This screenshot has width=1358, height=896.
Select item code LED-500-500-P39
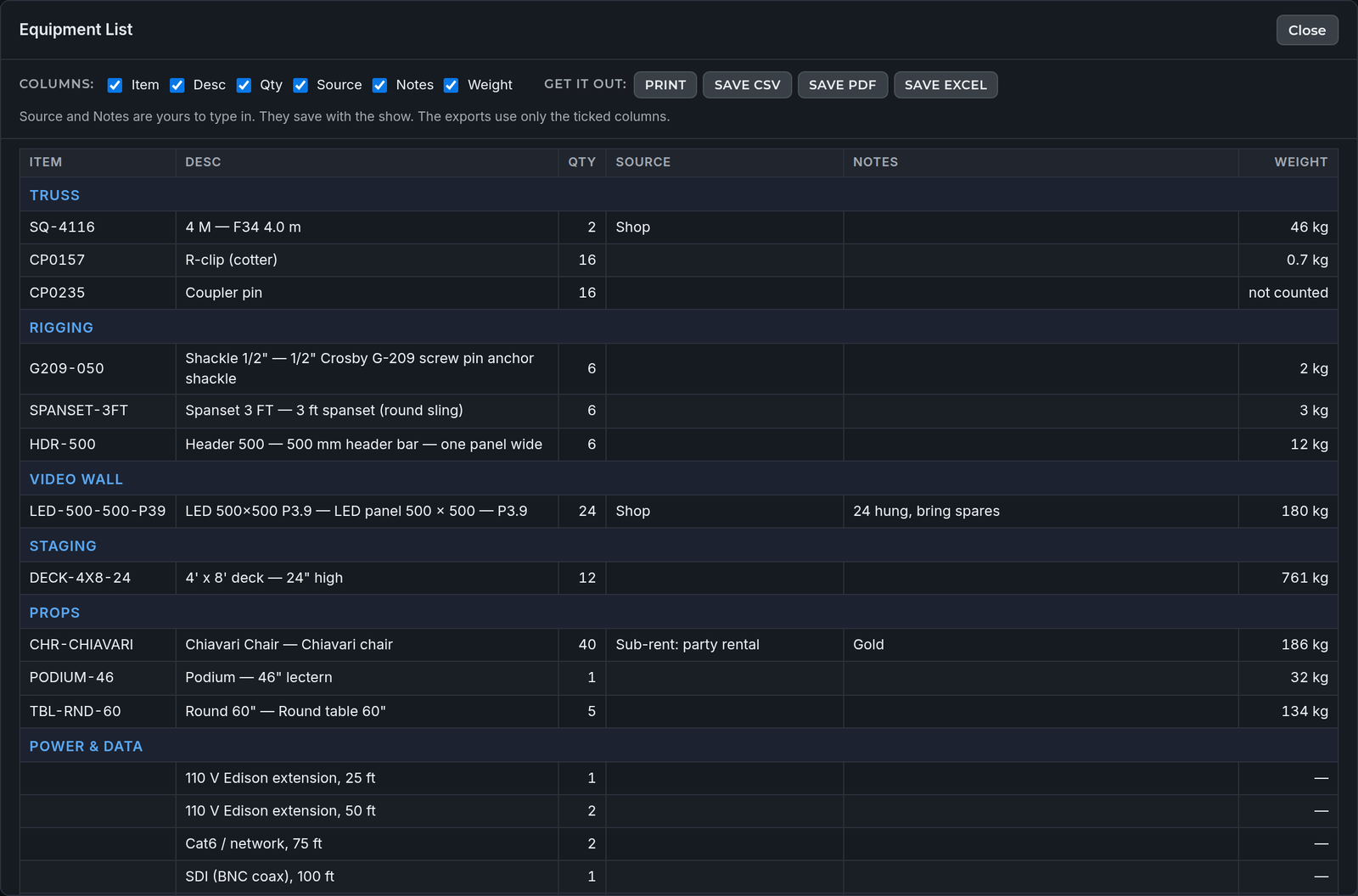coord(98,512)
